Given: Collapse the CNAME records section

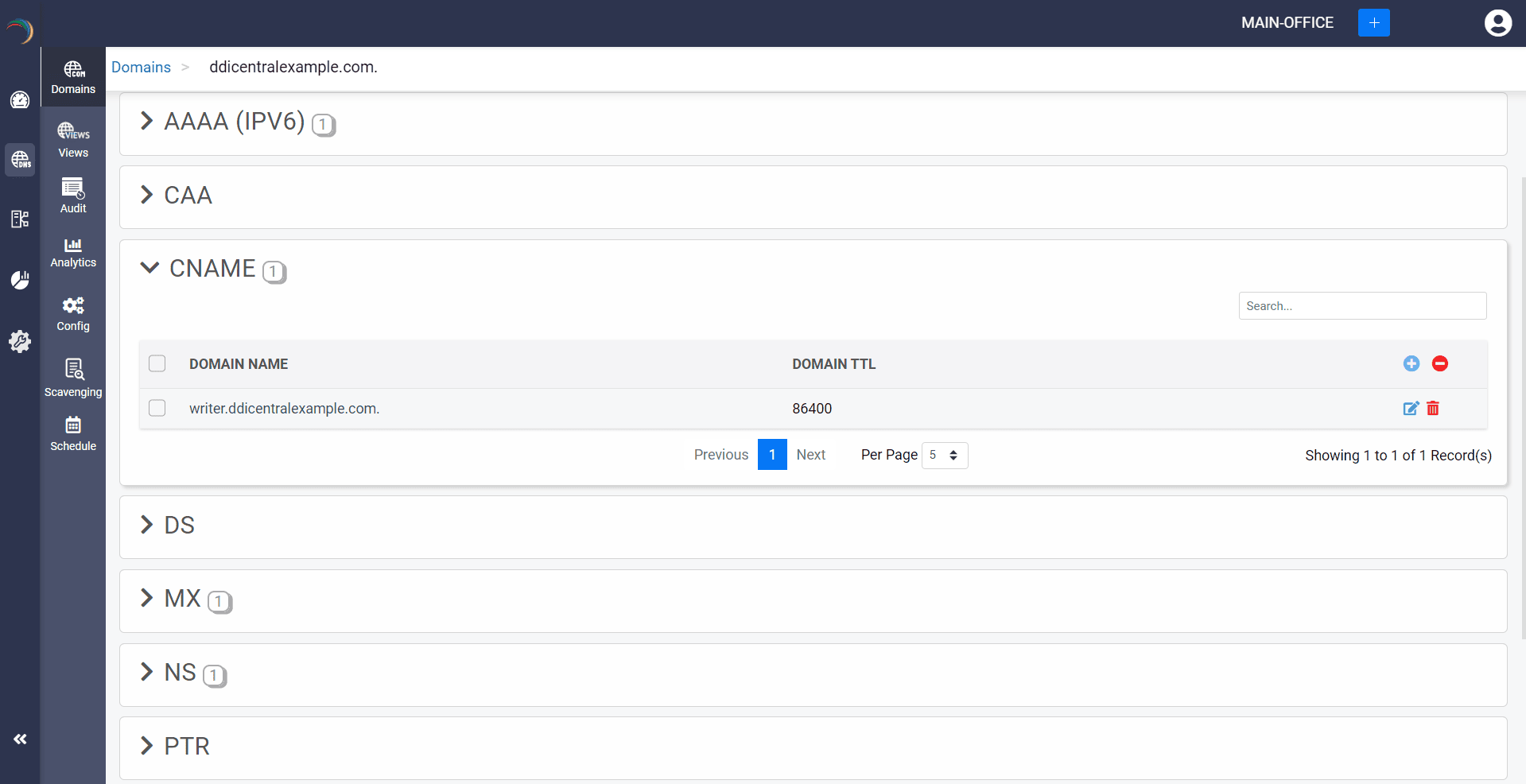Looking at the screenshot, I should point(149,268).
